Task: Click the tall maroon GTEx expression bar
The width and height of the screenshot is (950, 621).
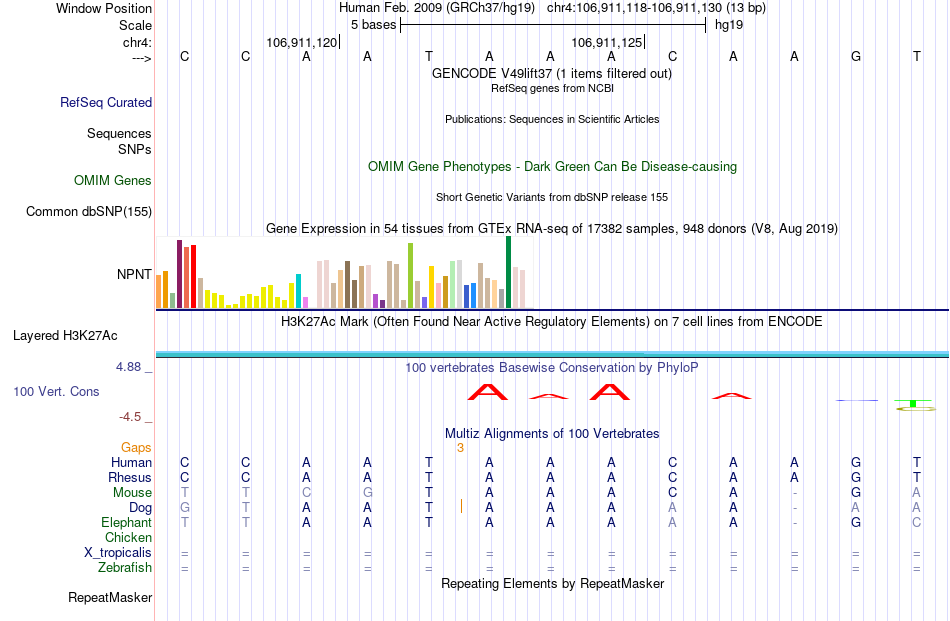Action: click(179, 274)
